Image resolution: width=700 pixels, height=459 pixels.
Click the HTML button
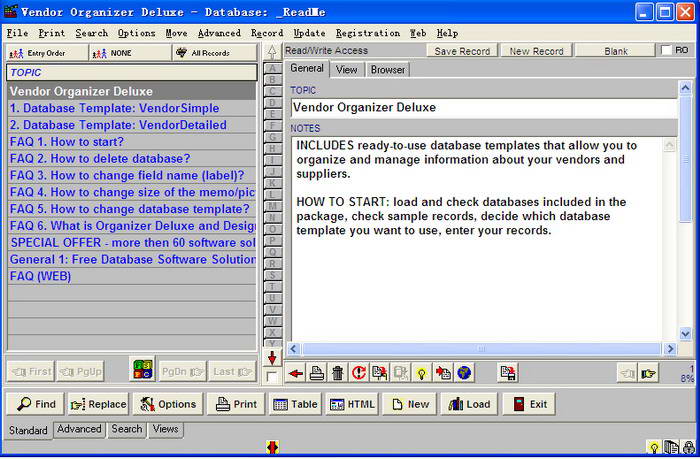[x=352, y=404]
